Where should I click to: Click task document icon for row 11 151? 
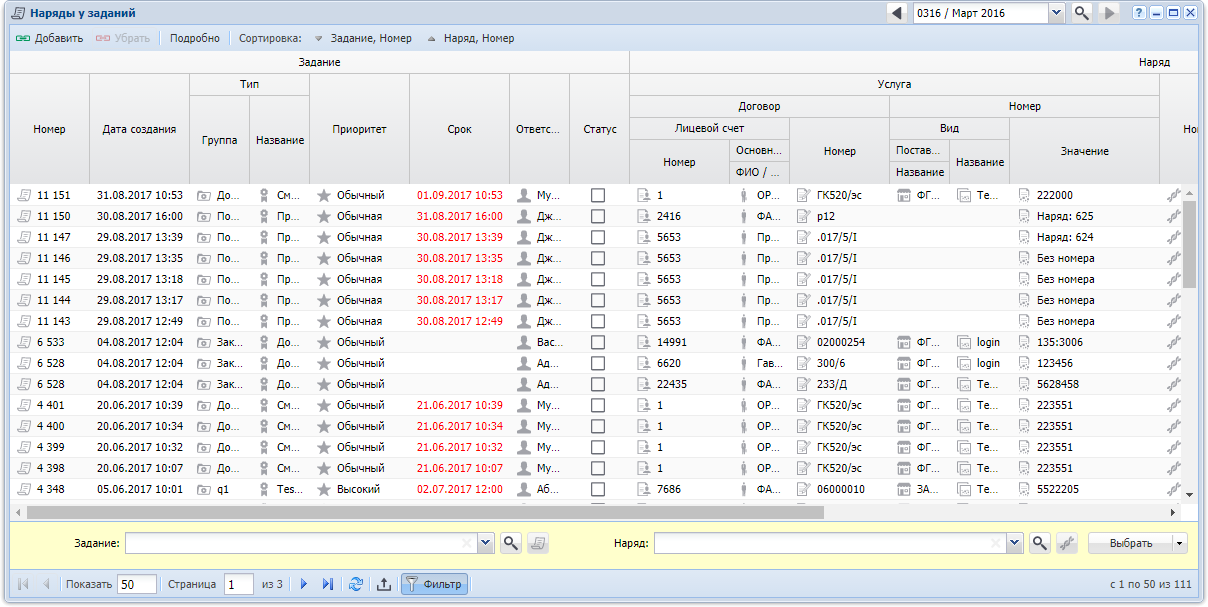pyautogui.click(x=25, y=195)
